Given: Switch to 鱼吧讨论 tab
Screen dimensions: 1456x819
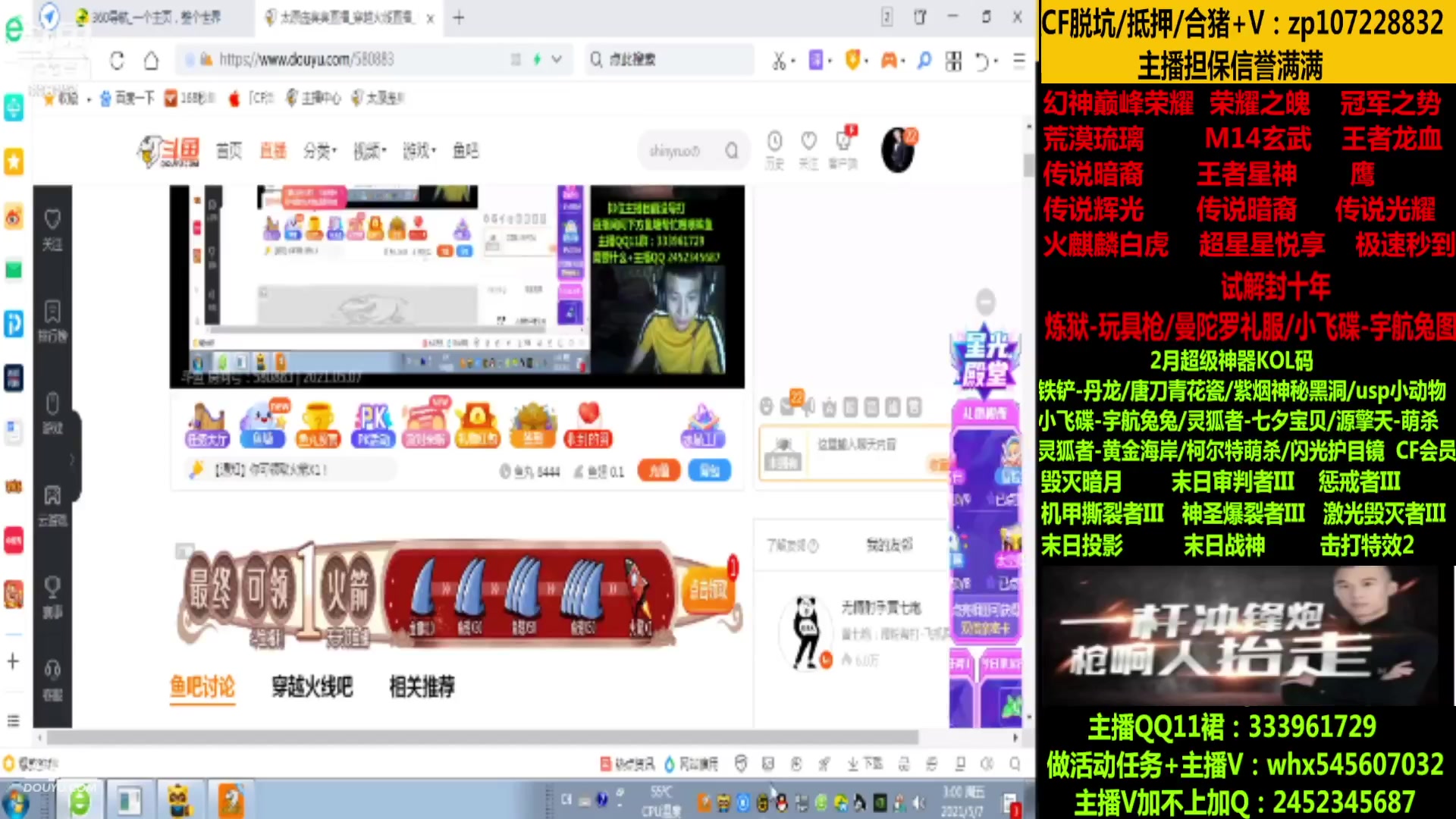Looking at the screenshot, I should pos(202,687).
